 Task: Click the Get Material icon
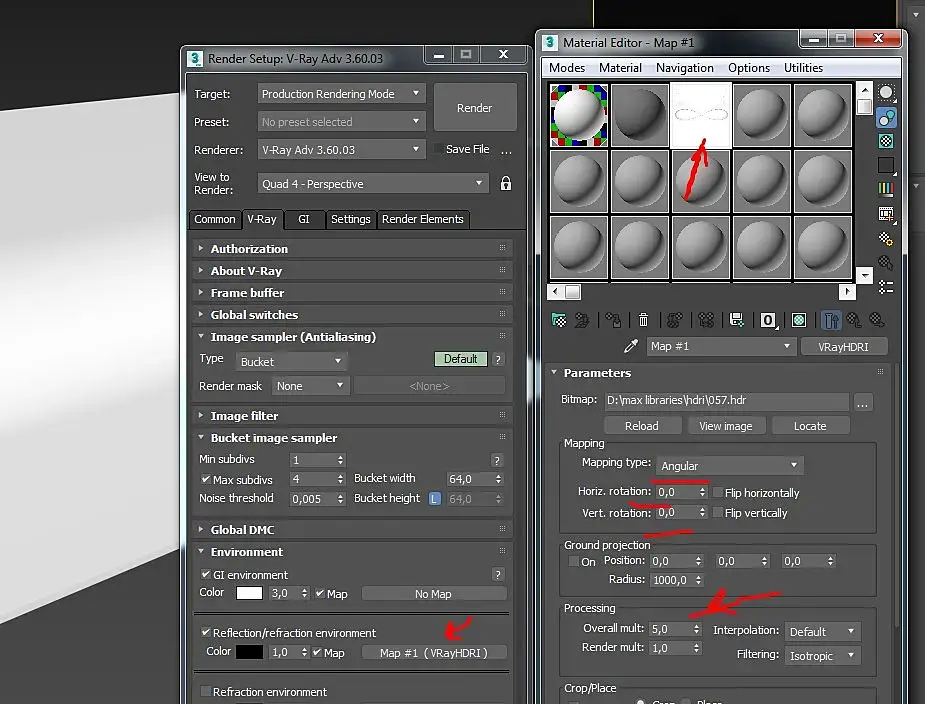pyautogui.click(x=559, y=320)
